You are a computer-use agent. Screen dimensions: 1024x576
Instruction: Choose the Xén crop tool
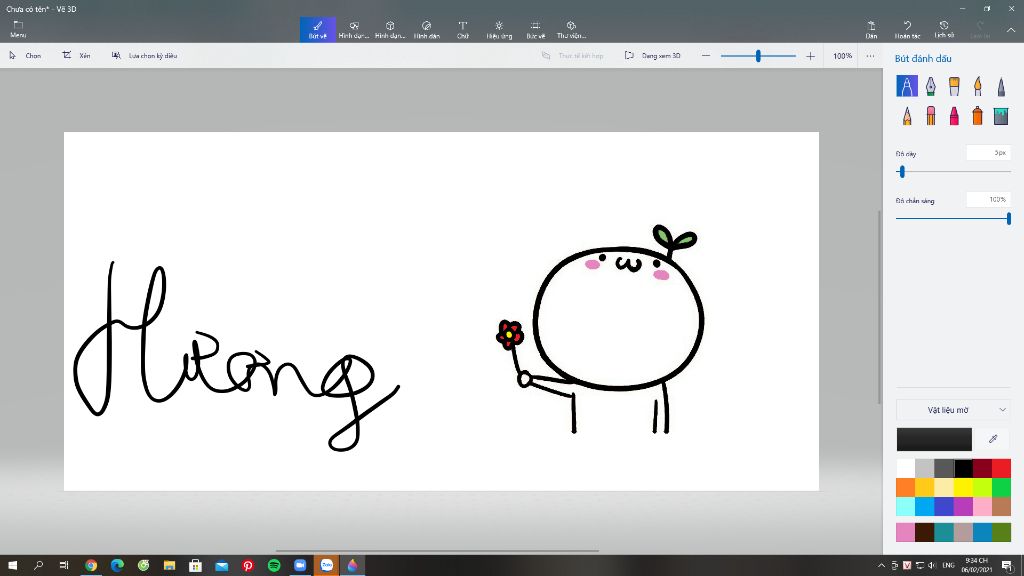click(76, 56)
